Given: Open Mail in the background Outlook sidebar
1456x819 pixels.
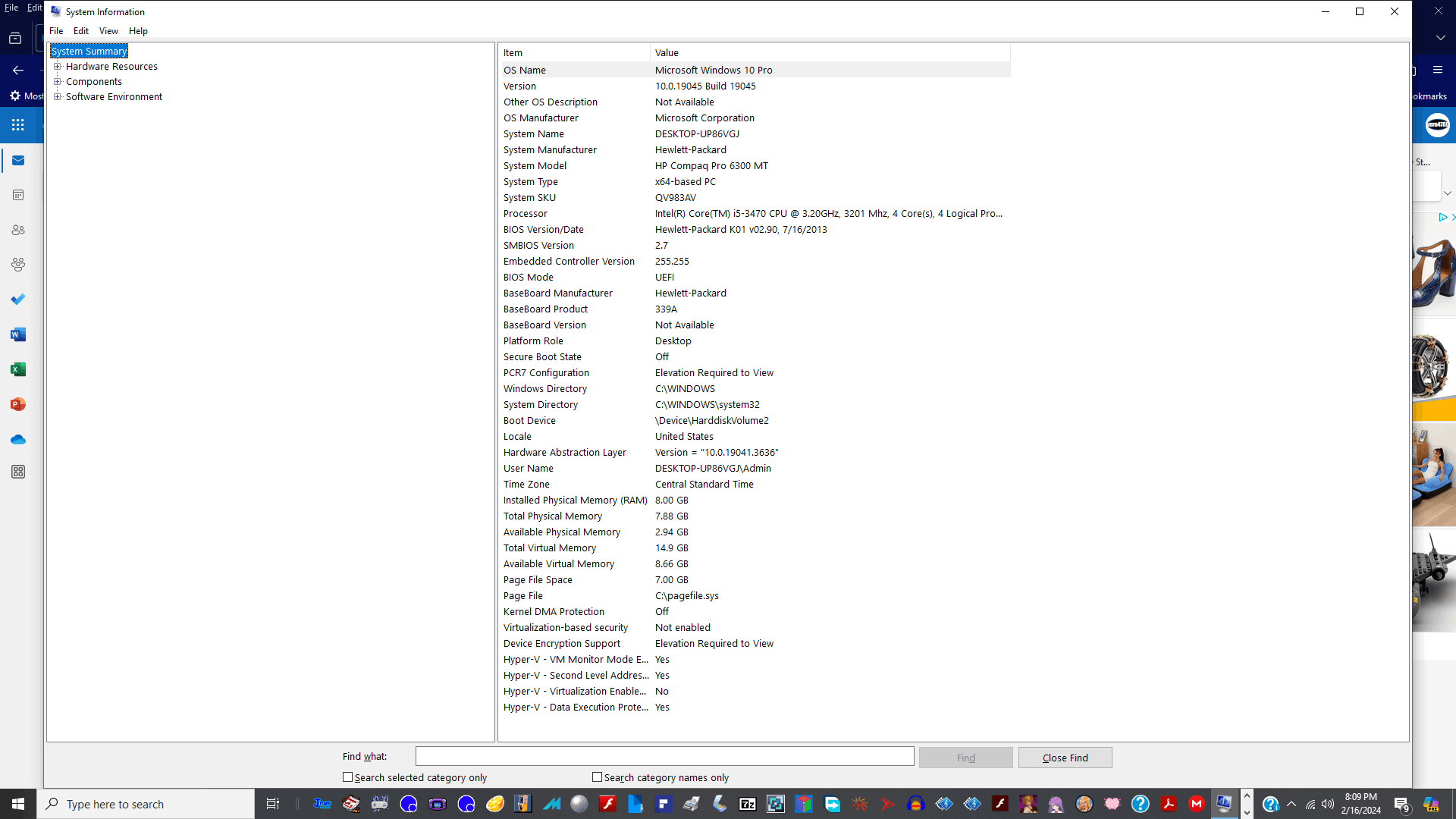Looking at the screenshot, I should [18, 161].
